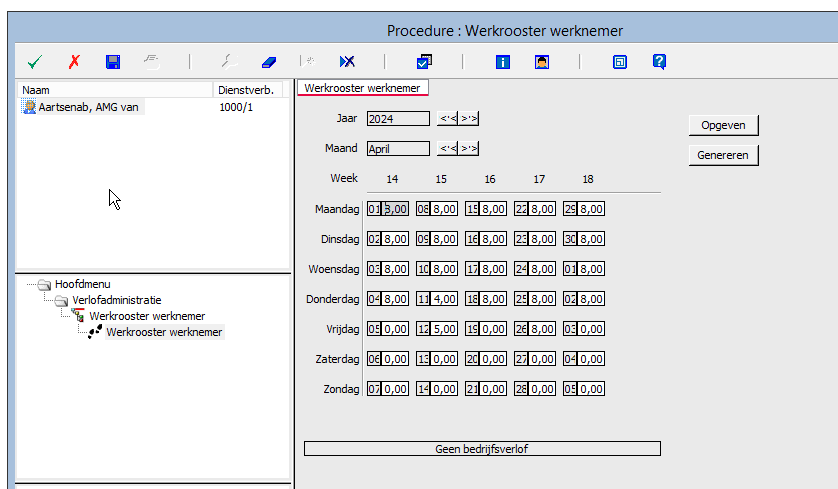Select the greyed-out print/document toolbar icon

click(152, 62)
